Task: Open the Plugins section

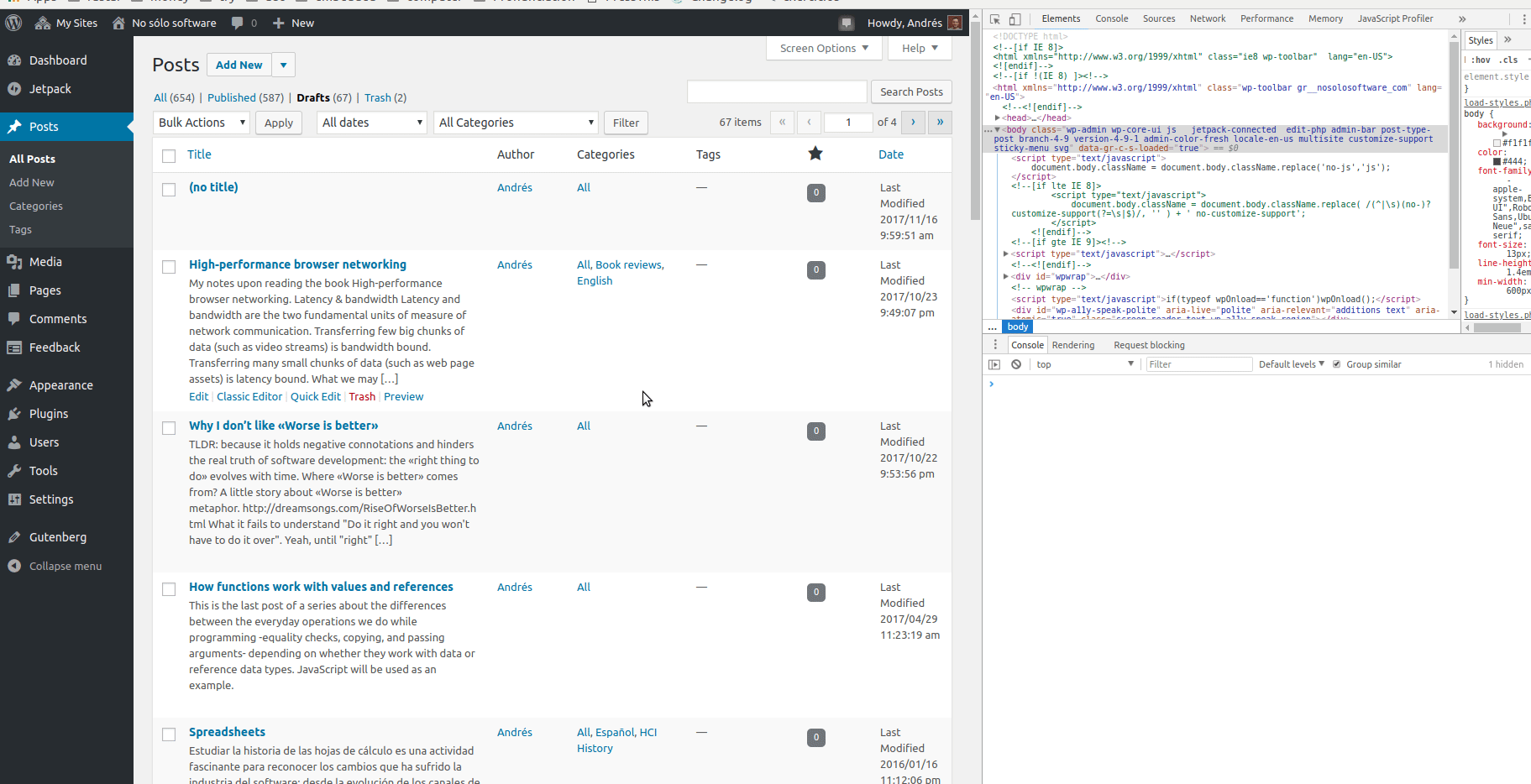Action: coord(48,413)
